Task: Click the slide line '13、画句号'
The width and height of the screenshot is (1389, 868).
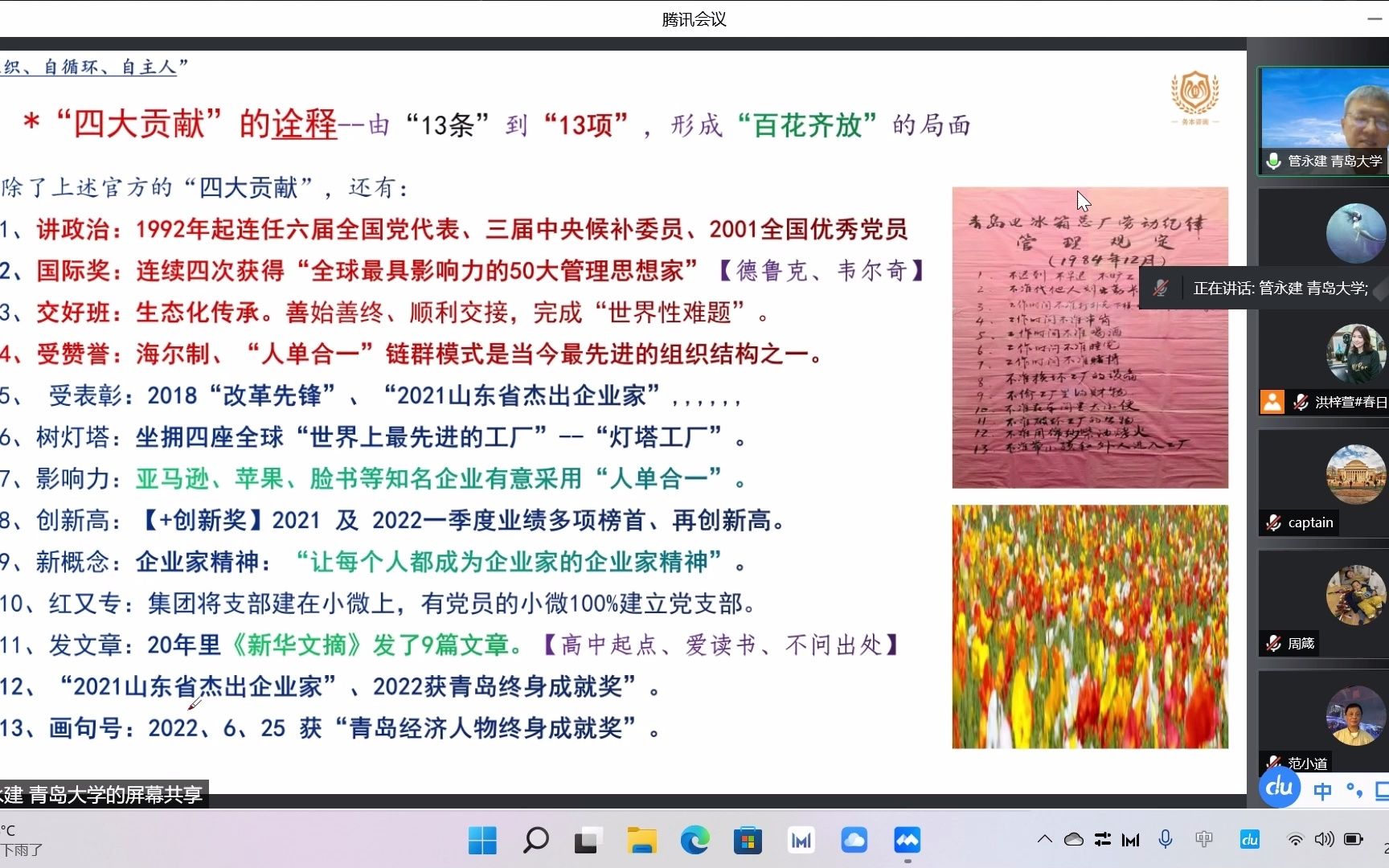Action: tap(330, 728)
